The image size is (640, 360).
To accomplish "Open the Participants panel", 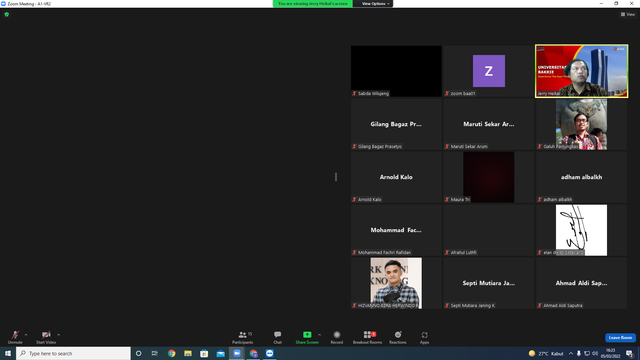I will click(x=242, y=337).
